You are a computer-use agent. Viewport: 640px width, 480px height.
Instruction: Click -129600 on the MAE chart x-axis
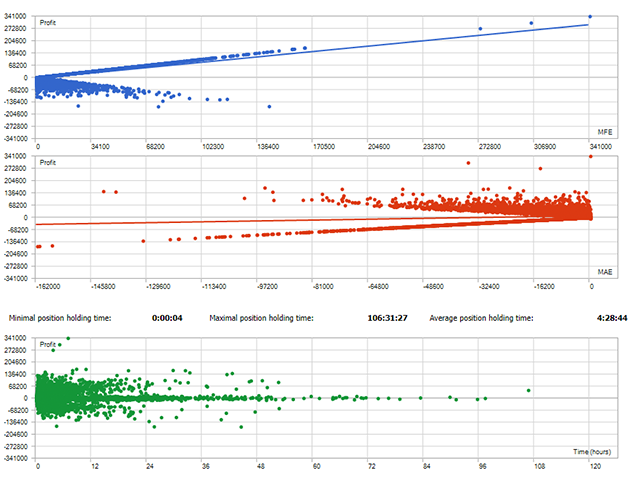[158, 287]
